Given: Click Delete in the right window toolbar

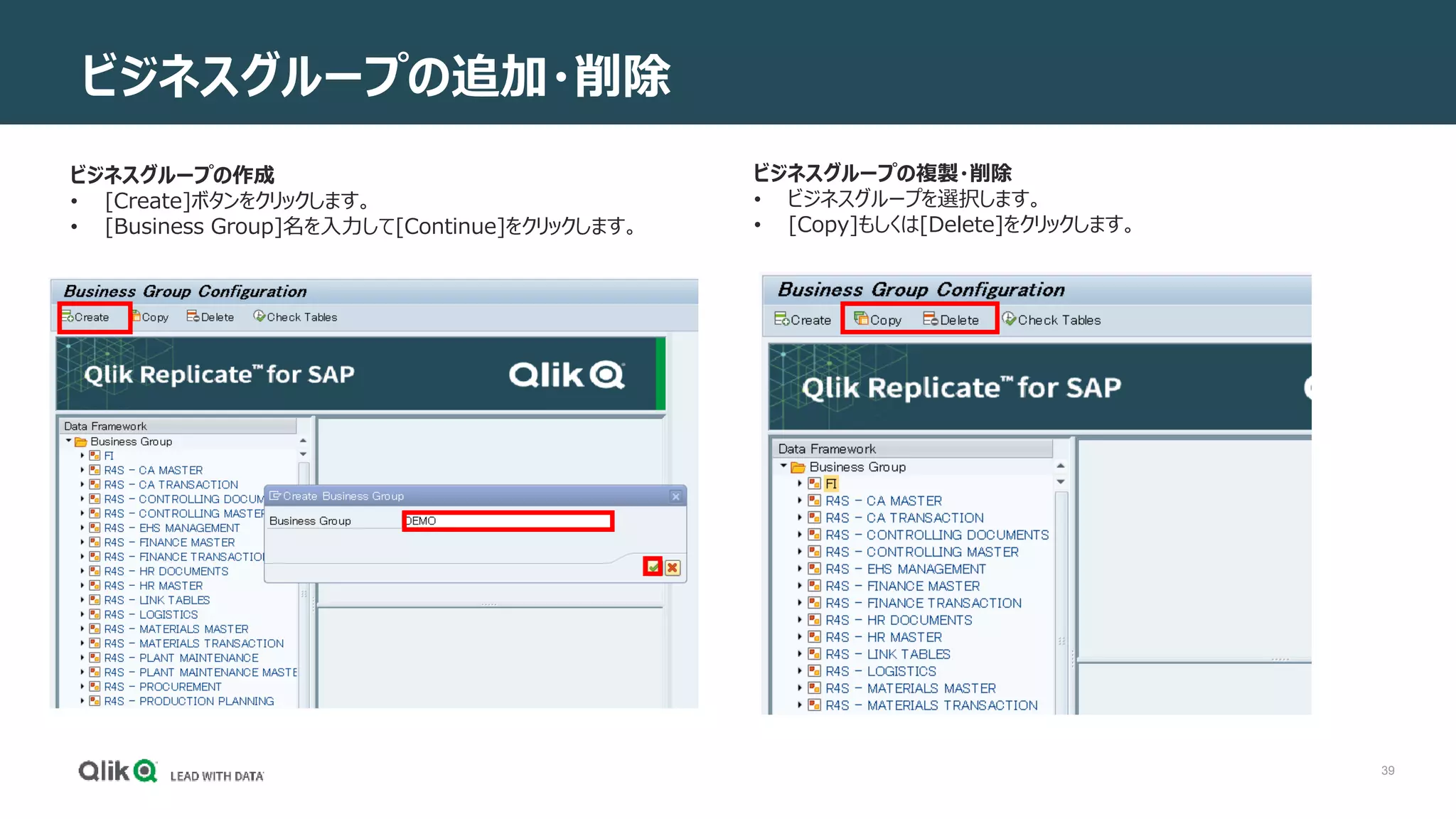Looking at the screenshot, I should click(x=951, y=320).
